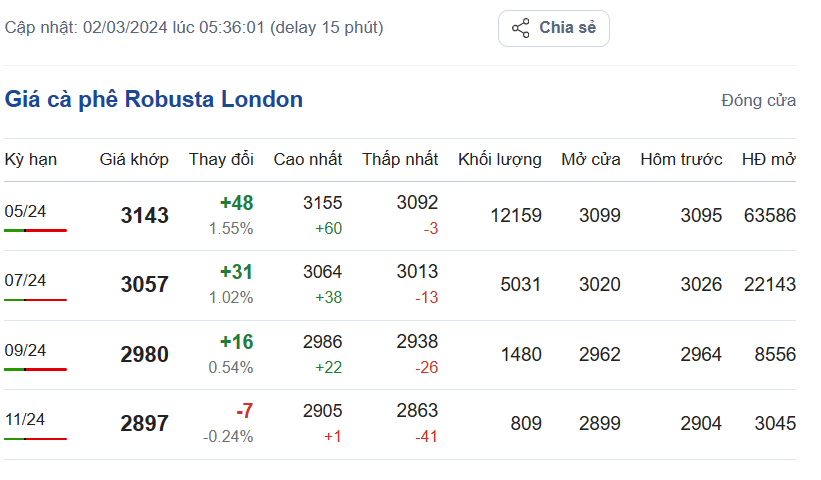Click the Cao nhất column header

[307, 159]
